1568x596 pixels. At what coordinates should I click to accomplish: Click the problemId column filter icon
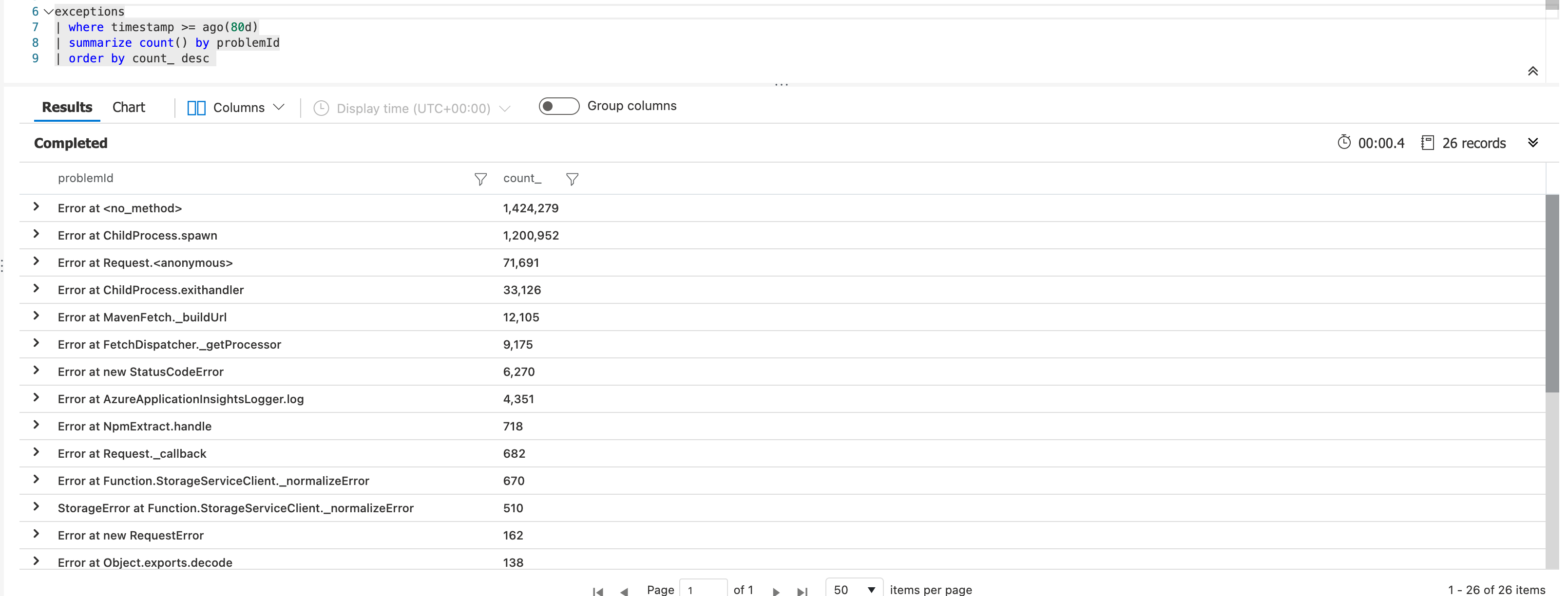tap(480, 179)
